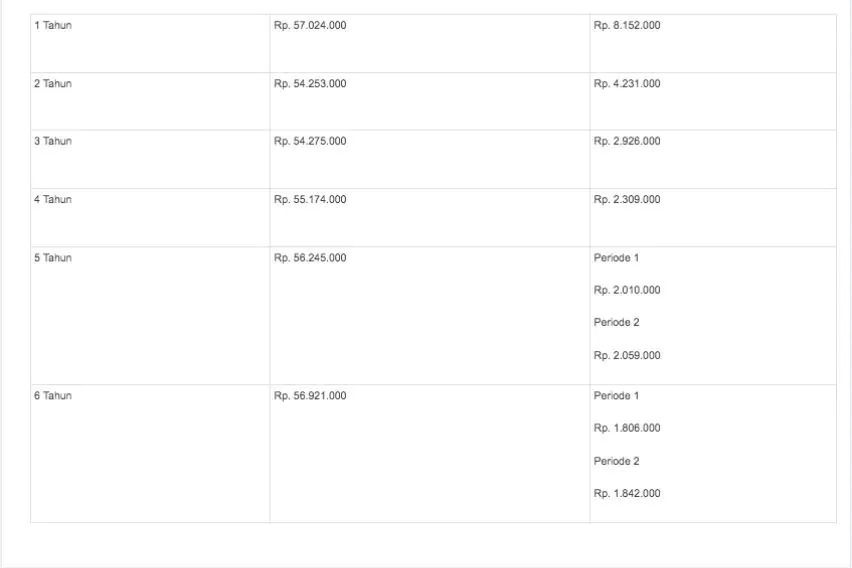The image size is (852, 568).
Task: Click the Rp. 8.152.000 installment value
Action: [x=627, y=26]
